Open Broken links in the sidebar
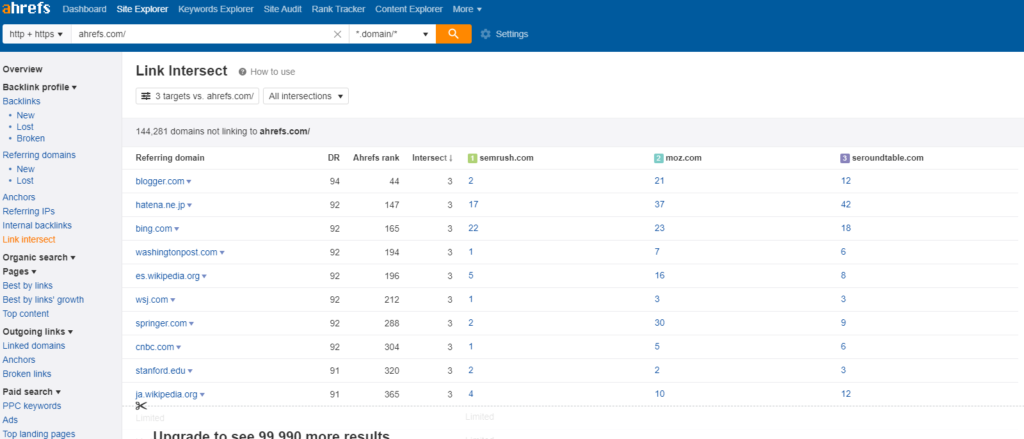 (27, 374)
